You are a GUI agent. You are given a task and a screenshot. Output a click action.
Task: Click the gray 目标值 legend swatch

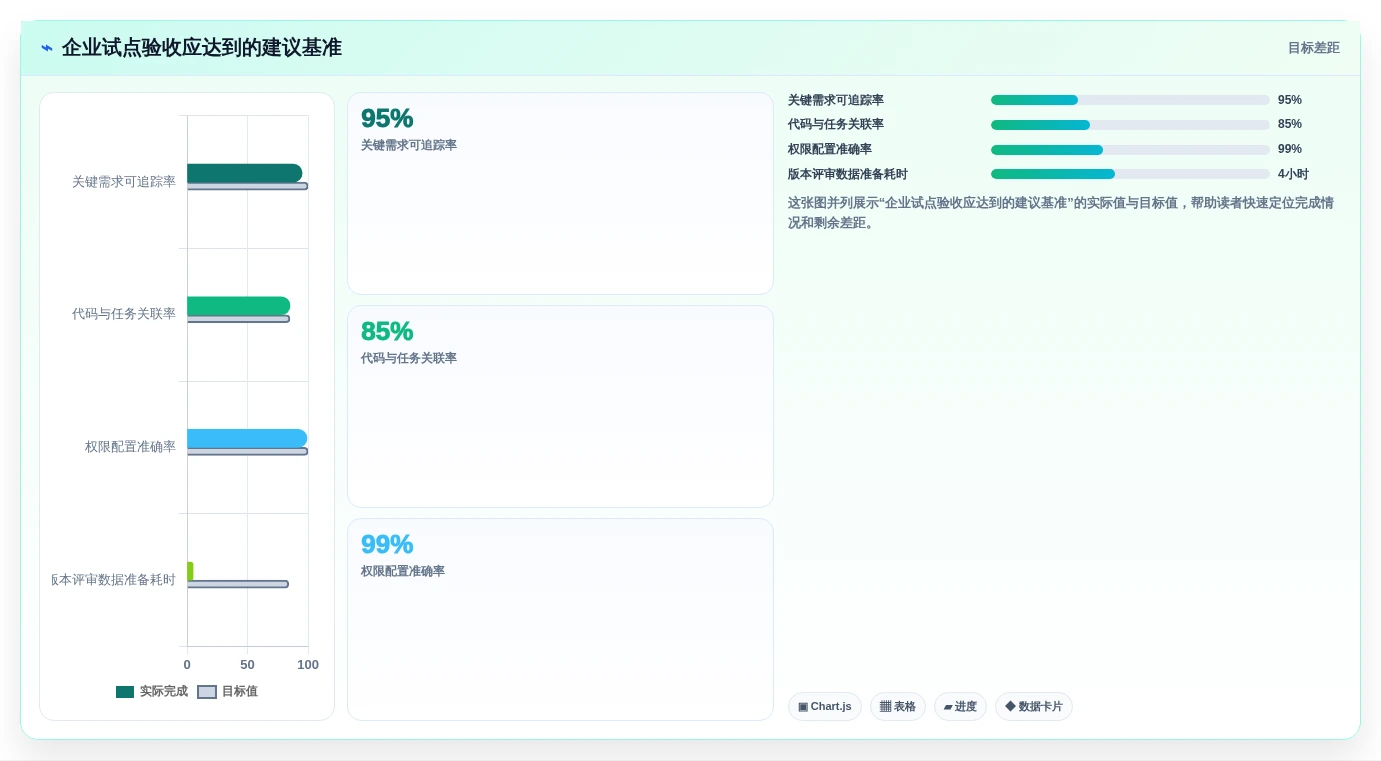(207, 692)
